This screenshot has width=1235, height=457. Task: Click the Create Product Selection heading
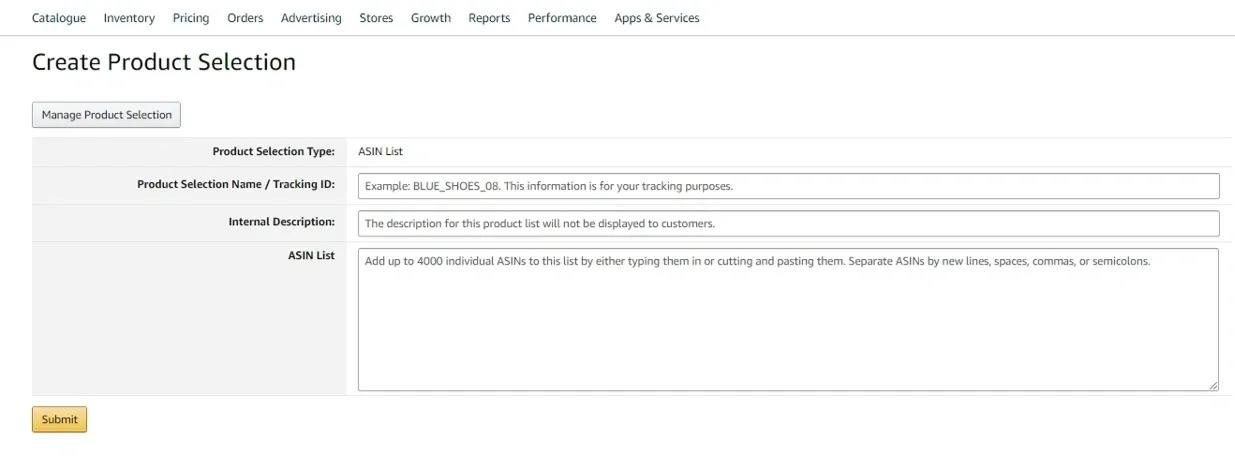click(x=164, y=62)
